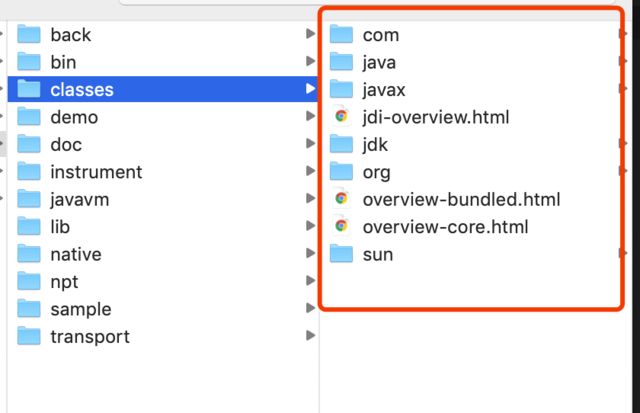Select the jdk folder in classes
Image resolution: width=640 pixels, height=413 pixels.
click(375, 145)
